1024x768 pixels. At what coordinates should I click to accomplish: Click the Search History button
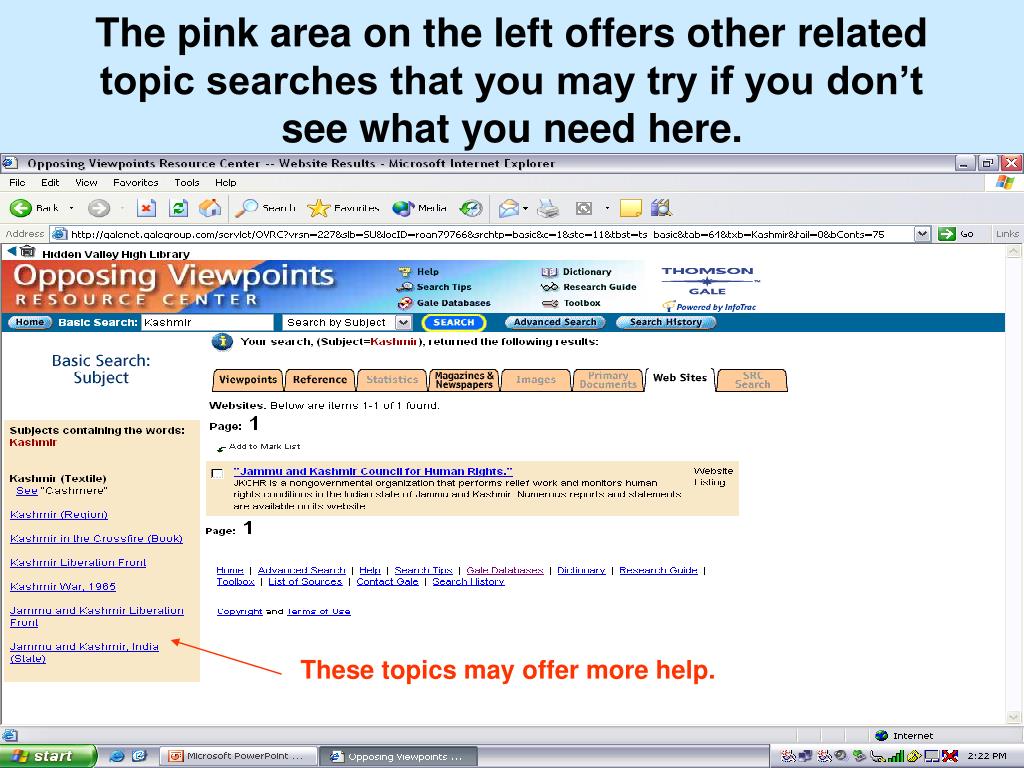pos(665,322)
